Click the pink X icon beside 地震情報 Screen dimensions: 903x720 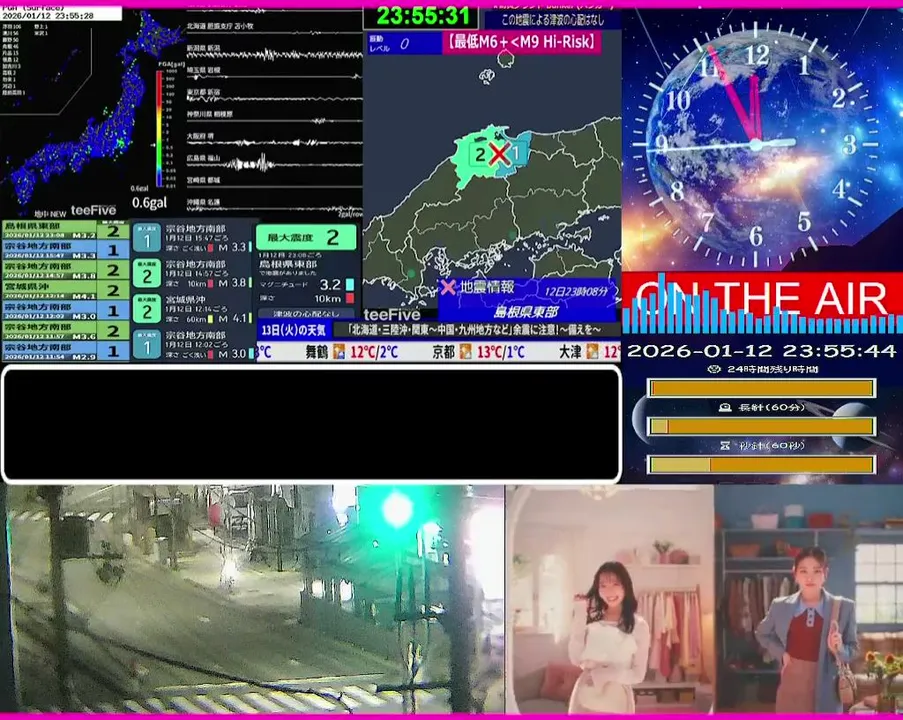[448, 287]
